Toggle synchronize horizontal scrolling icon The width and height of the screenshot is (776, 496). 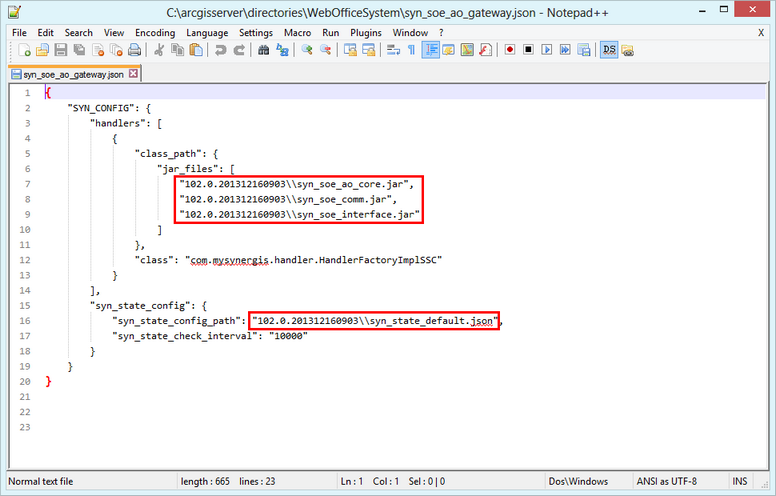click(x=369, y=50)
